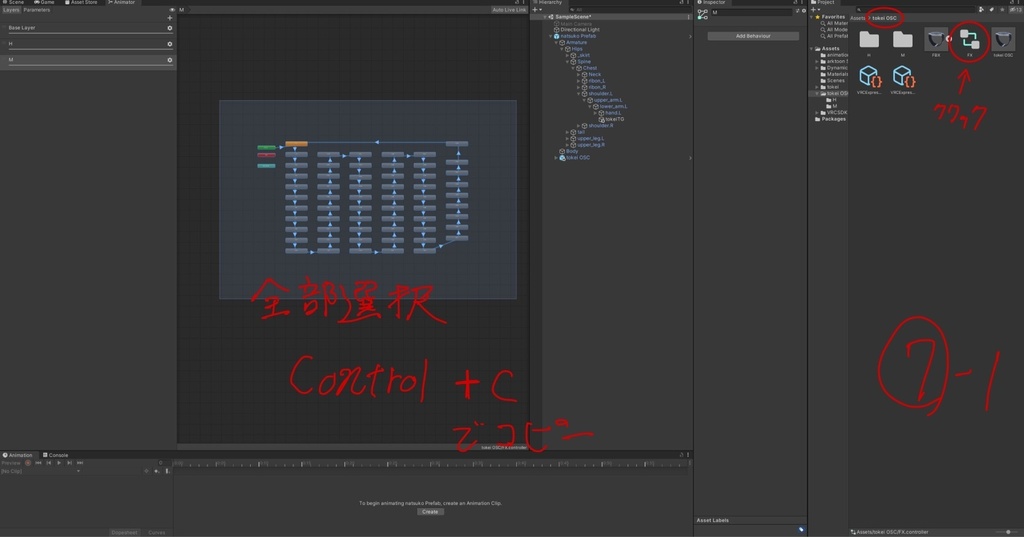This screenshot has height=537, width=1024.
Task: Expand shoulder.R in Hierarchy
Action: pyautogui.click(x=579, y=125)
